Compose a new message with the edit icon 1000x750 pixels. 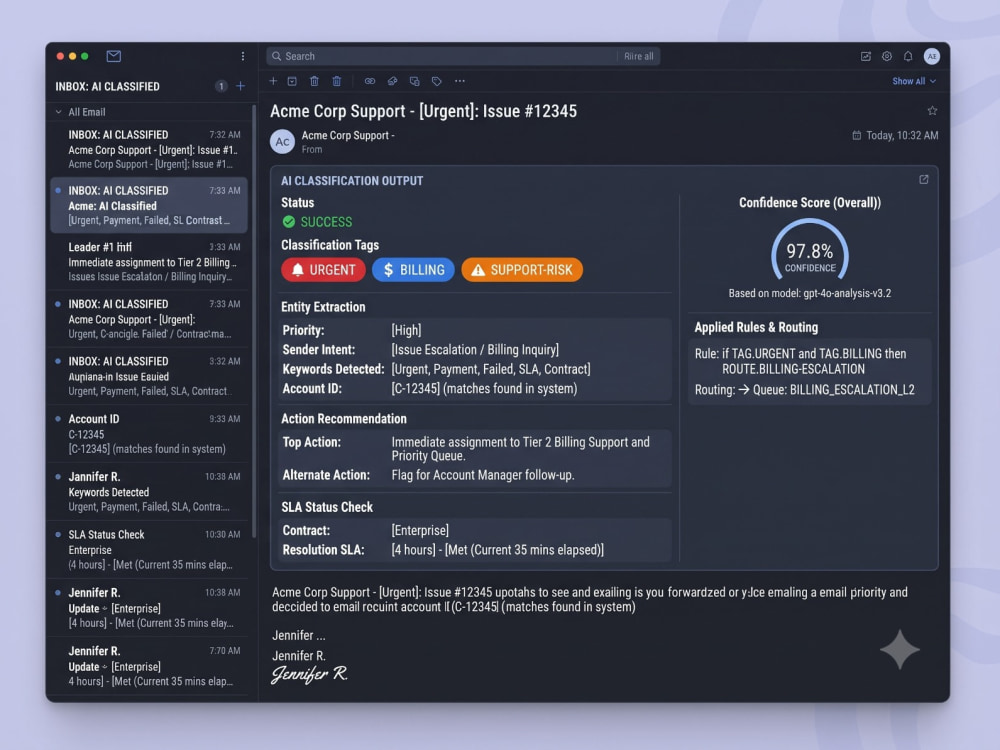[x=865, y=56]
